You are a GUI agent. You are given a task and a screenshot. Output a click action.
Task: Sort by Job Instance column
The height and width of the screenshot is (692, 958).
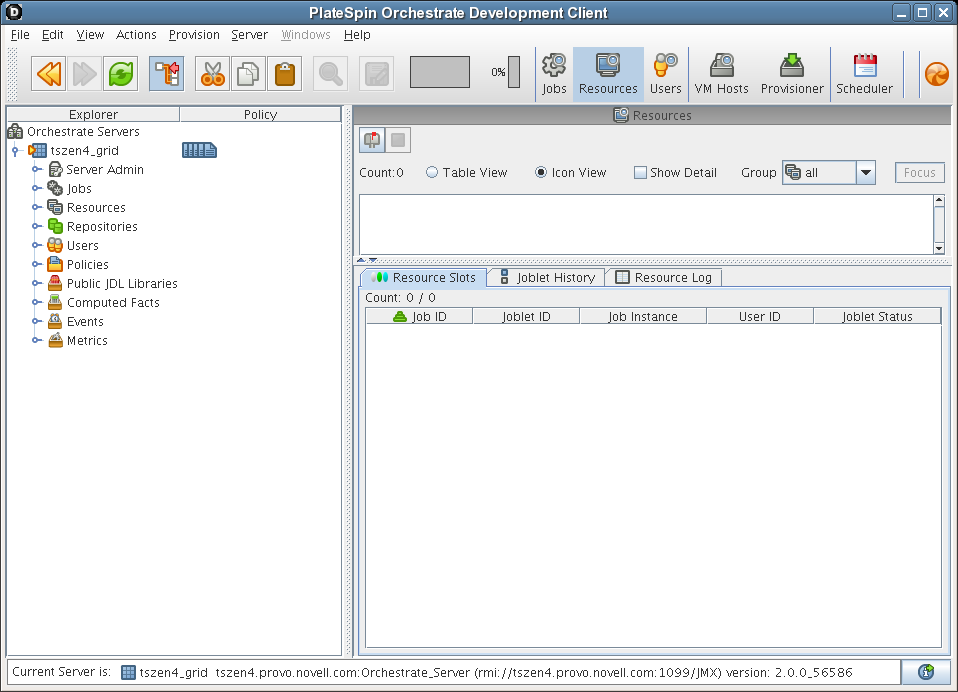pyautogui.click(x=643, y=316)
